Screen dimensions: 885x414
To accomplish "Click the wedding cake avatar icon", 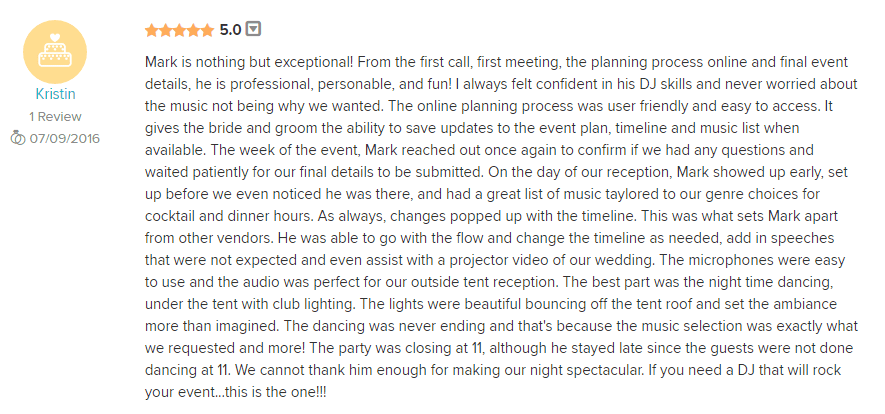I will click(55, 51).
